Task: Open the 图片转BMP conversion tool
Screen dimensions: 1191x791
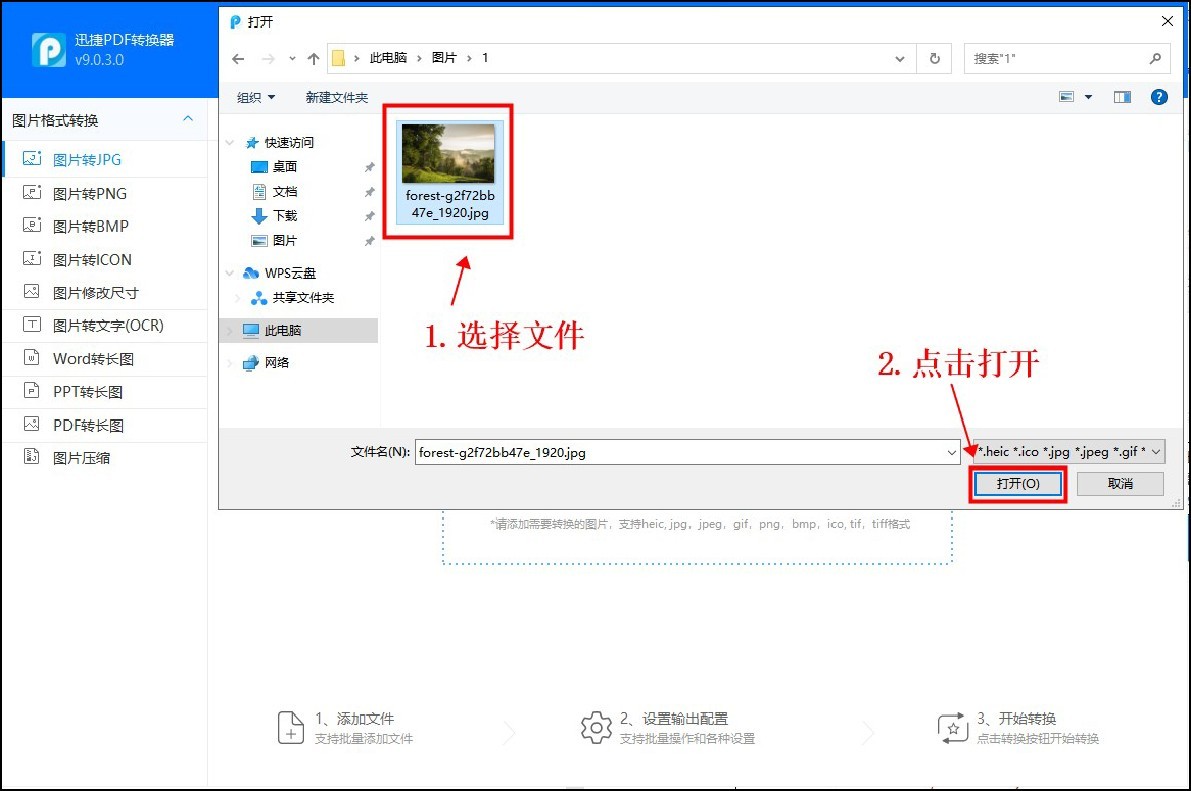Action: pyautogui.click(x=86, y=225)
